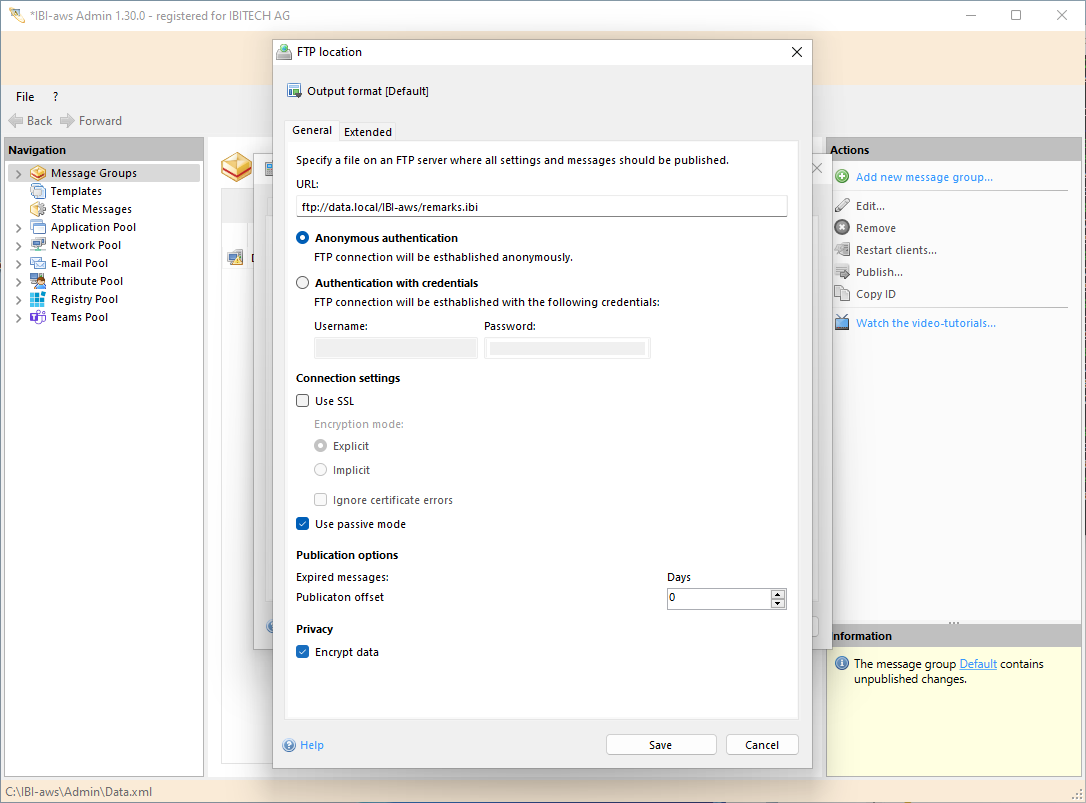Select the Restart clients icon
Image resolution: width=1086 pixels, height=803 pixels.
click(x=842, y=249)
